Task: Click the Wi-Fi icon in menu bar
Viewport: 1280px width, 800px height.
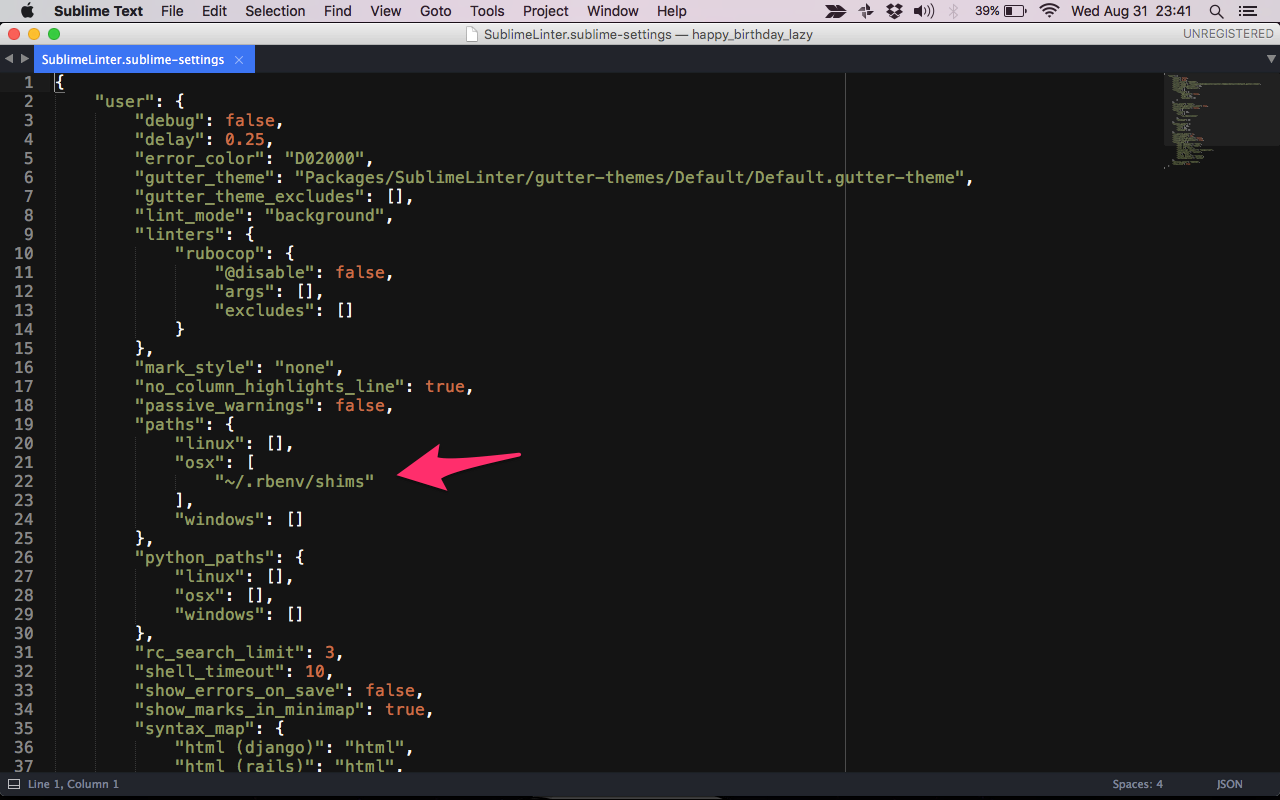Action: 1049,11
